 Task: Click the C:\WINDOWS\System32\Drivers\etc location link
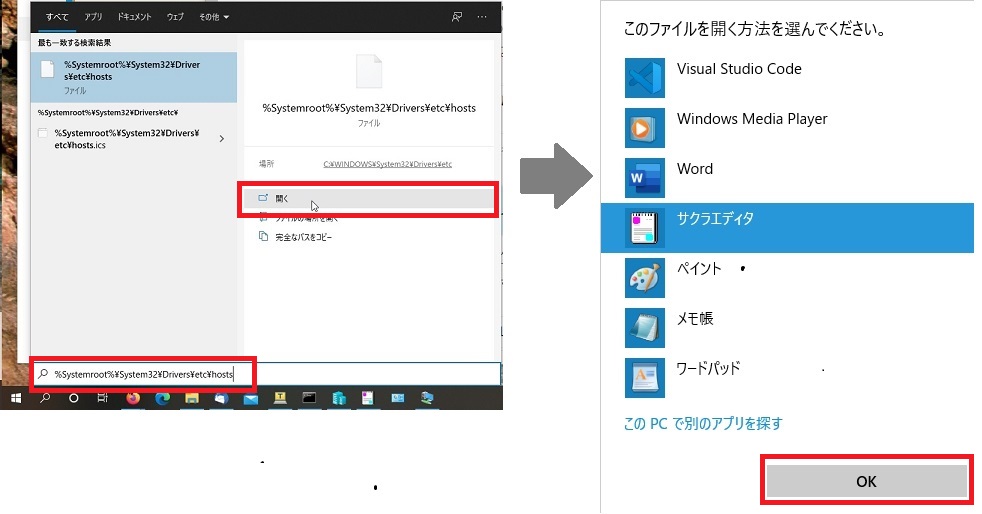pos(387,164)
